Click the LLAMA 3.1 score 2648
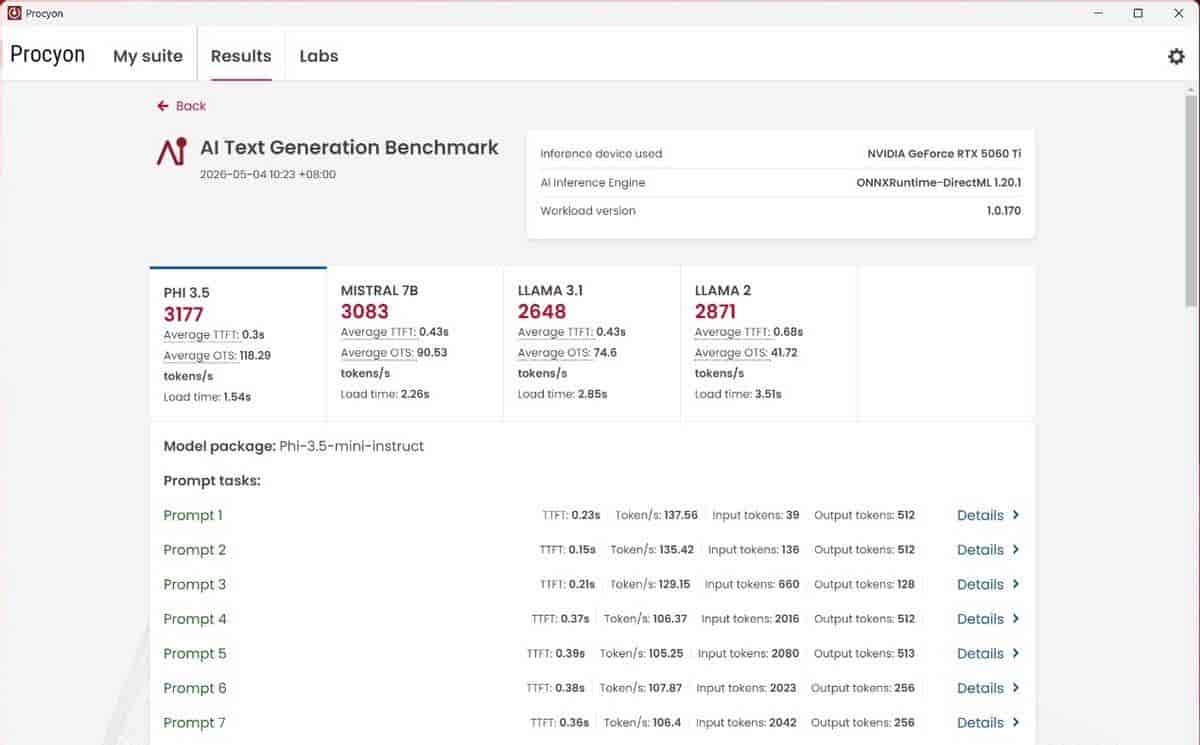The height and width of the screenshot is (745, 1200). [x=542, y=311]
